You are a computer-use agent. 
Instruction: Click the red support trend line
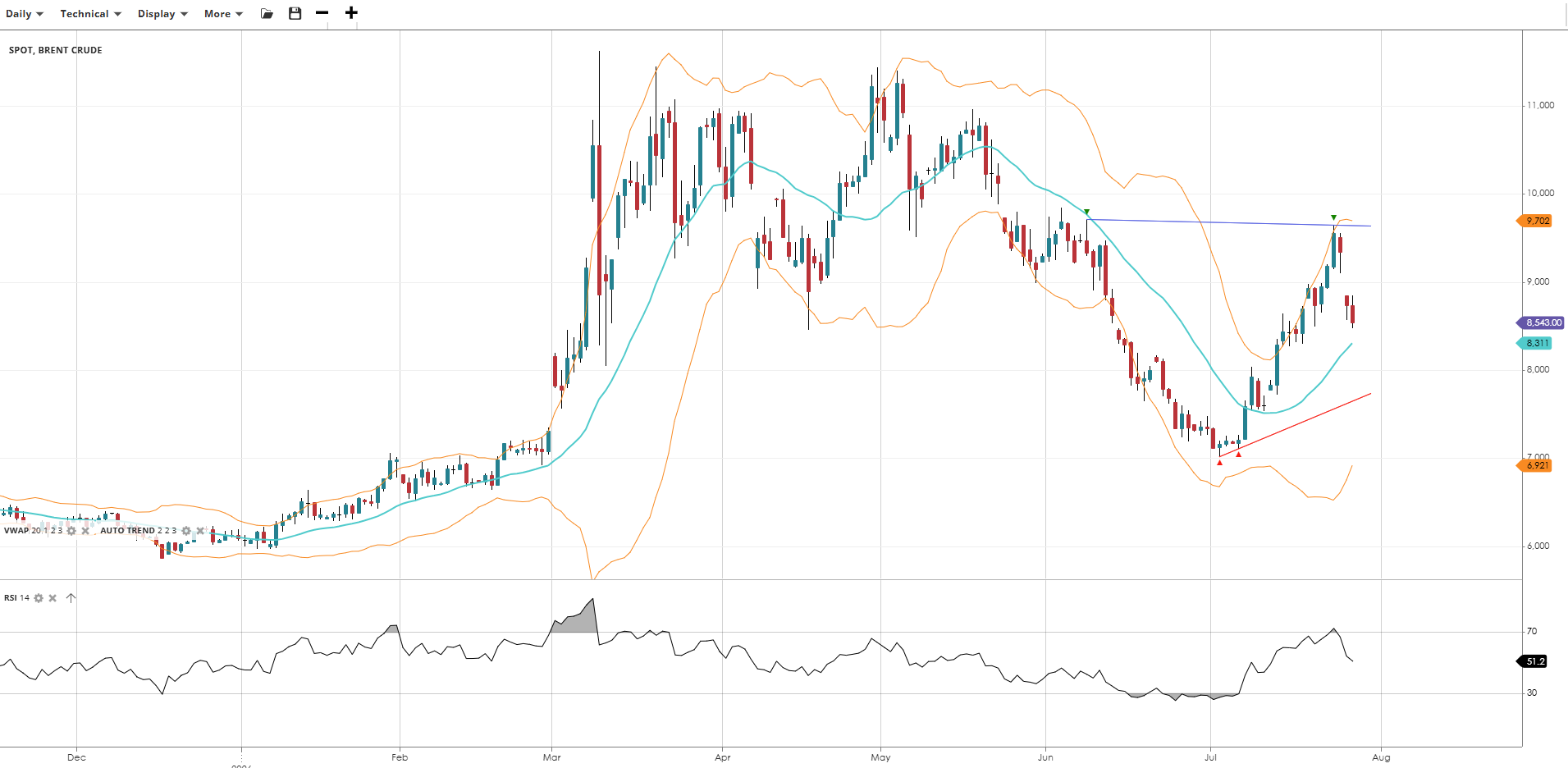[1296, 424]
